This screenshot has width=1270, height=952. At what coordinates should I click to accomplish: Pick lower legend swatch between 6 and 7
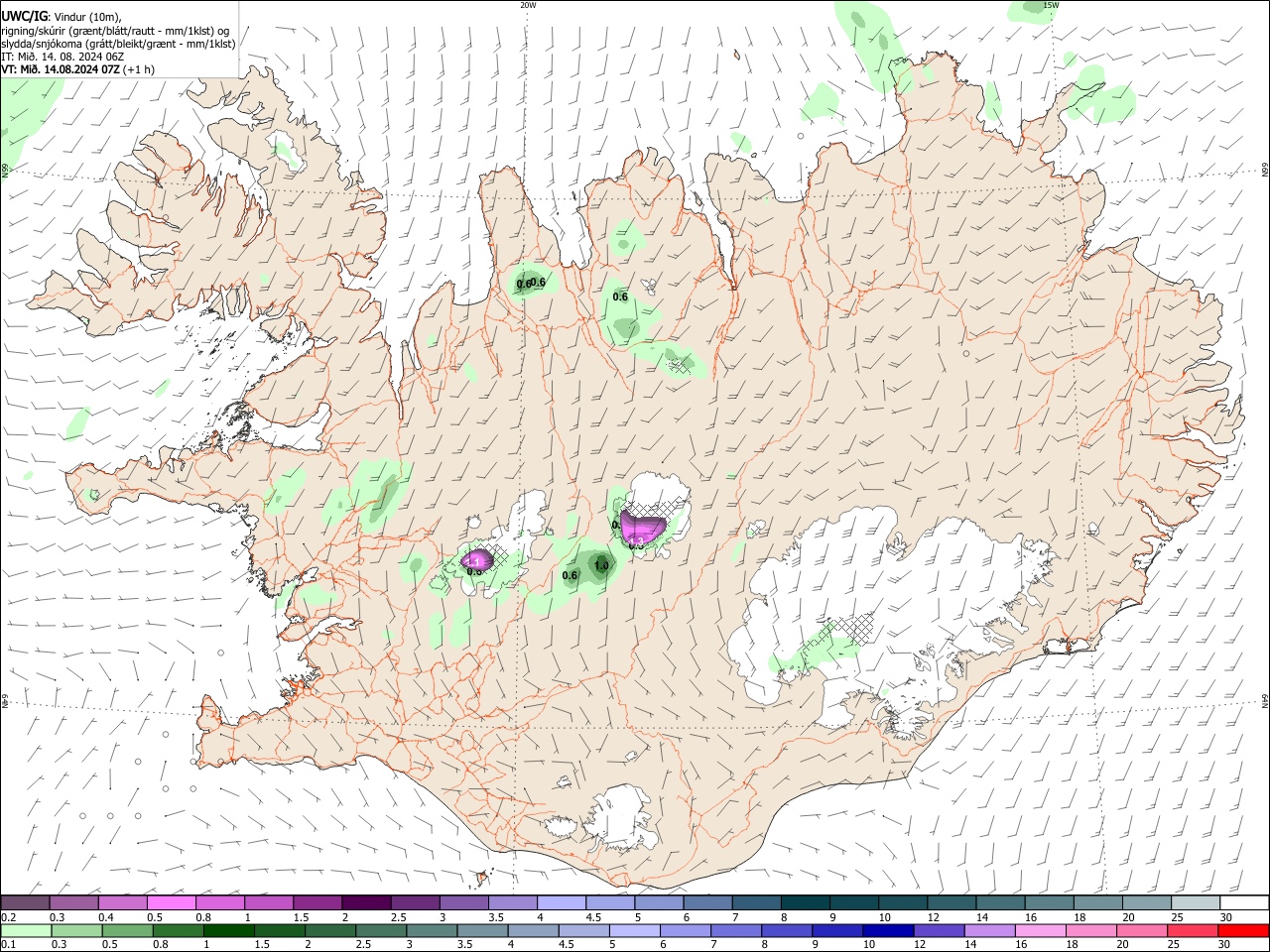(686, 930)
